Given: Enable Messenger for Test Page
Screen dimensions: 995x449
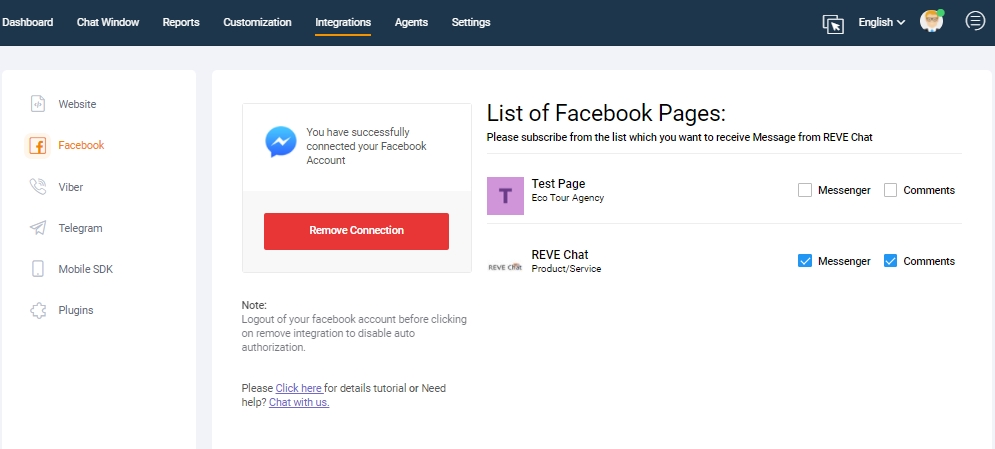Looking at the screenshot, I should tap(804, 190).
